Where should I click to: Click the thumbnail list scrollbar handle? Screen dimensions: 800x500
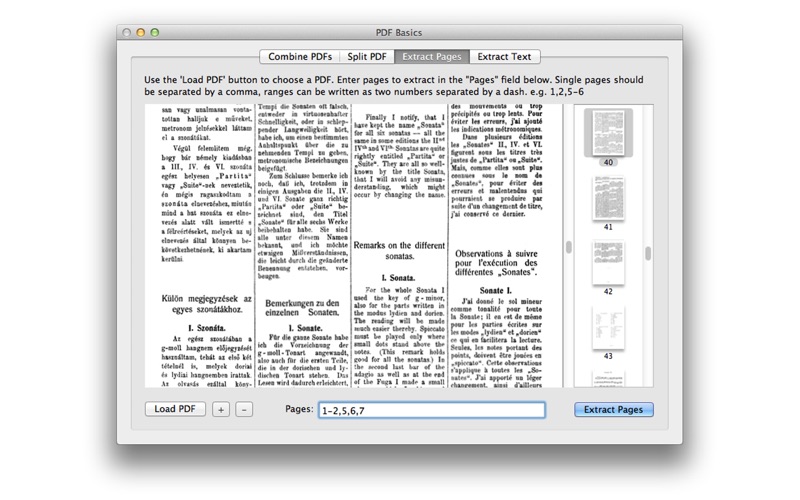pos(648,254)
